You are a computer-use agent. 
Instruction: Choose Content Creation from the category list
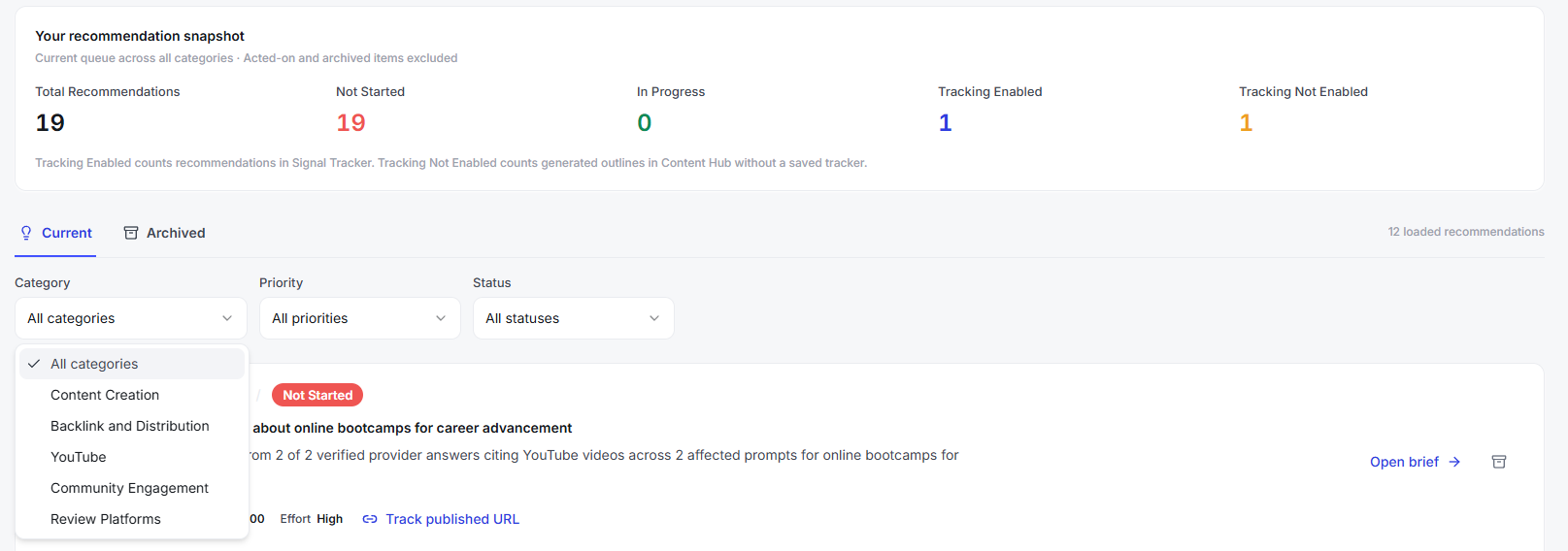[132, 395]
